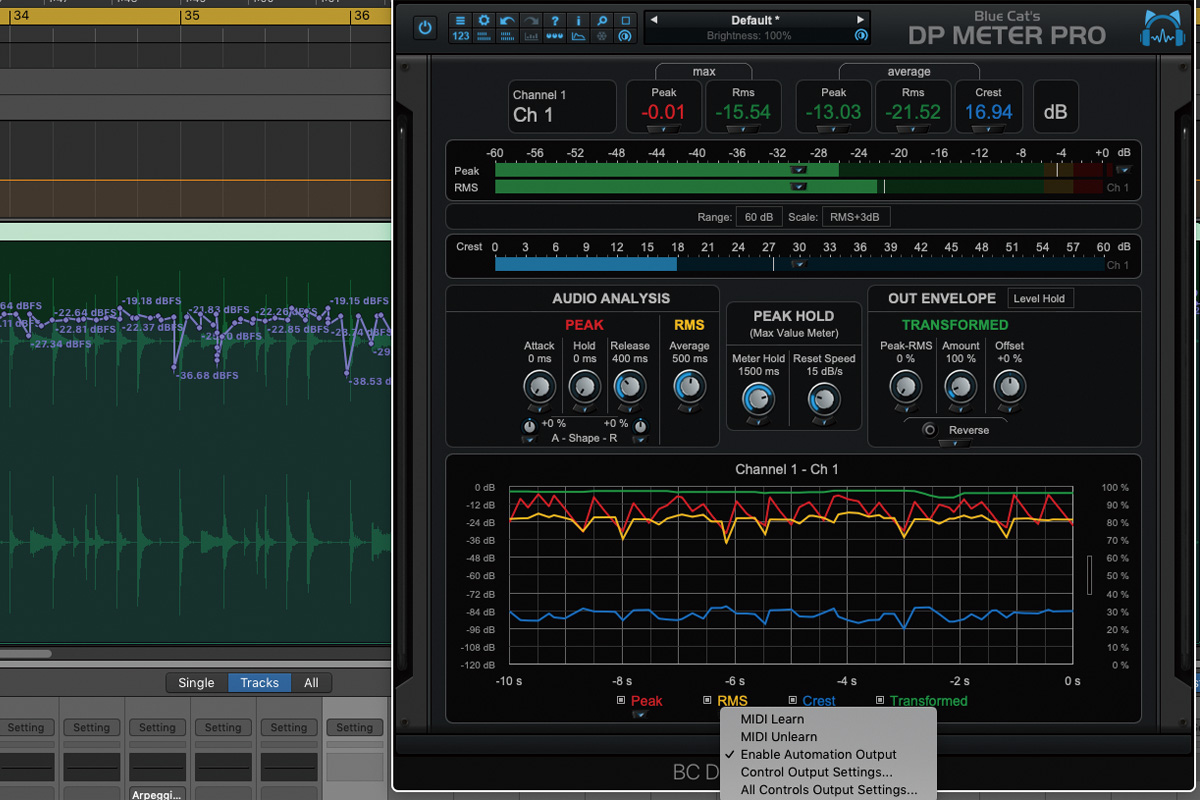Toggle the Transformed curve legend checkbox
Image resolution: width=1200 pixels, height=800 pixels.
[x=880, y=700]
